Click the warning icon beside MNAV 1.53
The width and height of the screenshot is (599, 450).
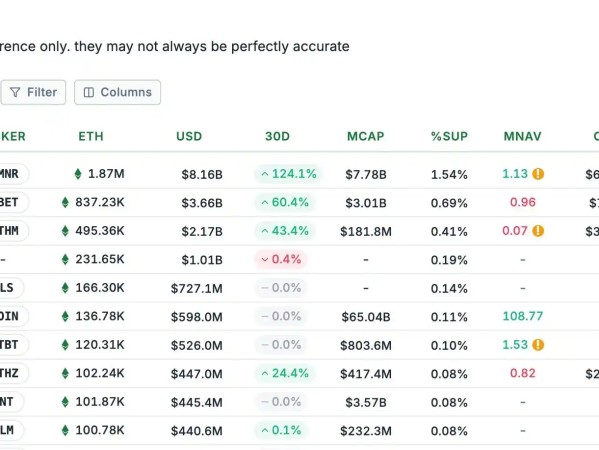538,345
